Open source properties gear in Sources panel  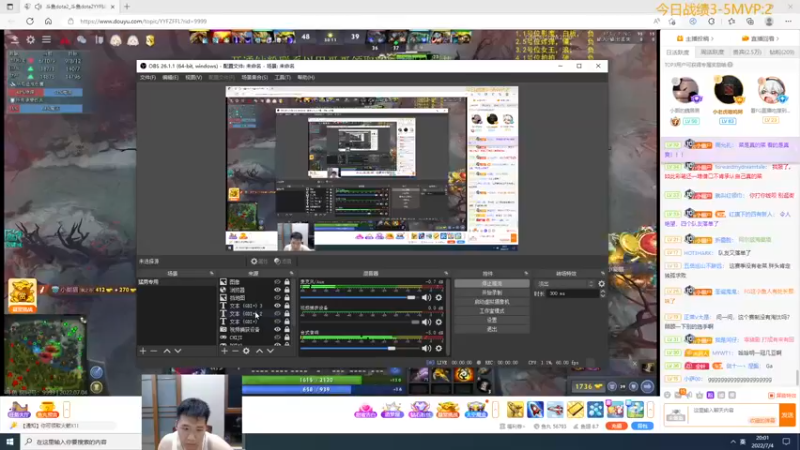click(x=246, y=351)
